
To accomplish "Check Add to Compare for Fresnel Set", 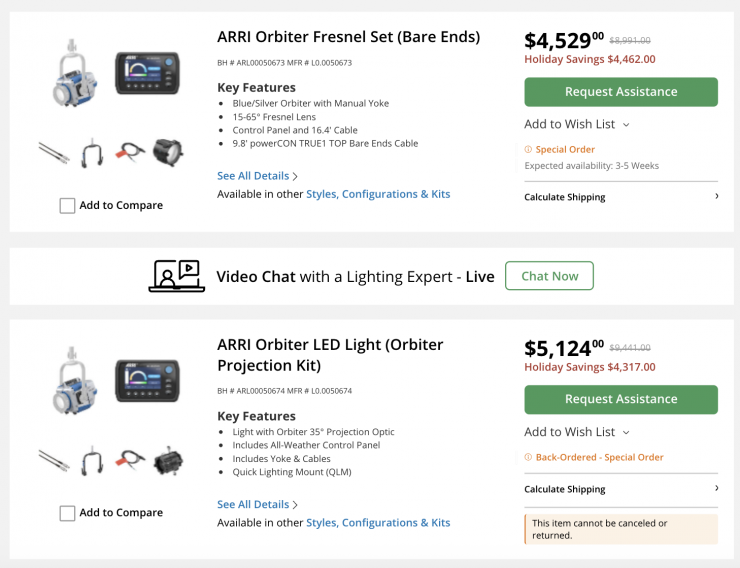I will click(67, 205).
